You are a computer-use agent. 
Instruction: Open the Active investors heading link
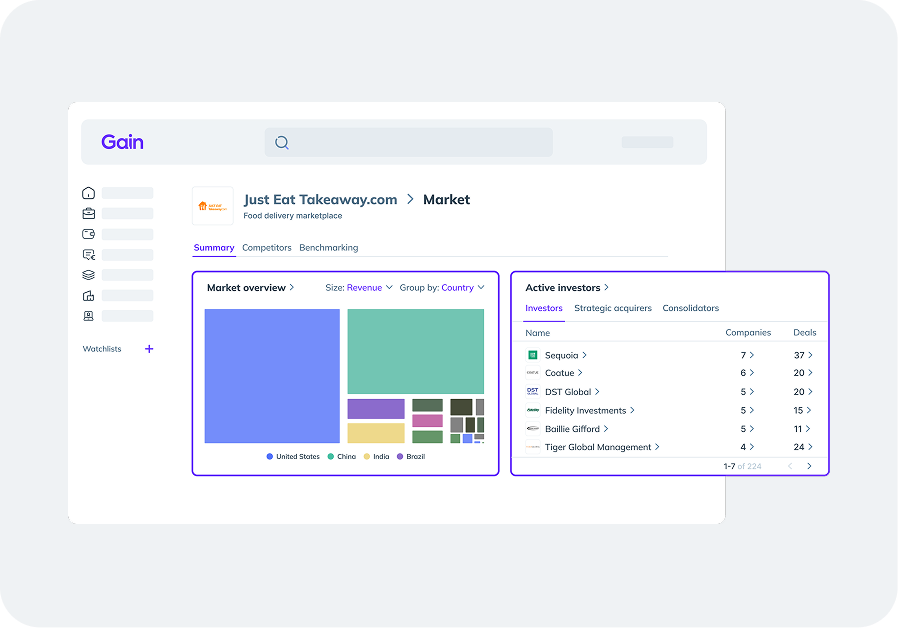[567, 287]
